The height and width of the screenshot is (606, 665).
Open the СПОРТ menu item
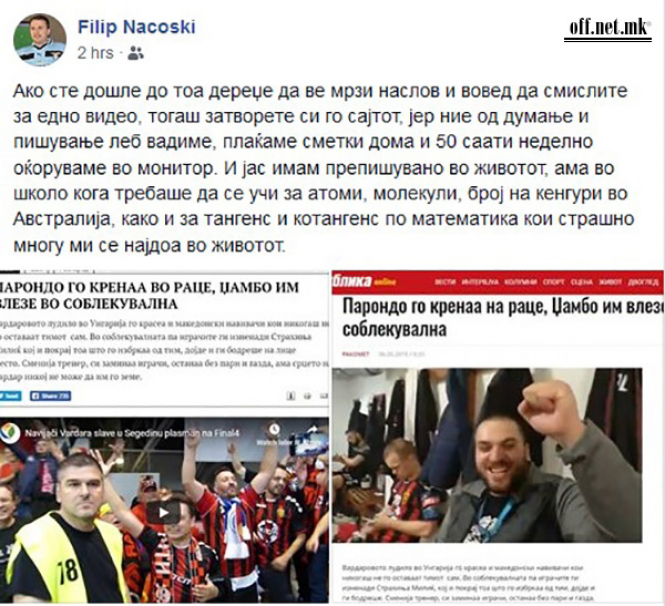[555, 282]
